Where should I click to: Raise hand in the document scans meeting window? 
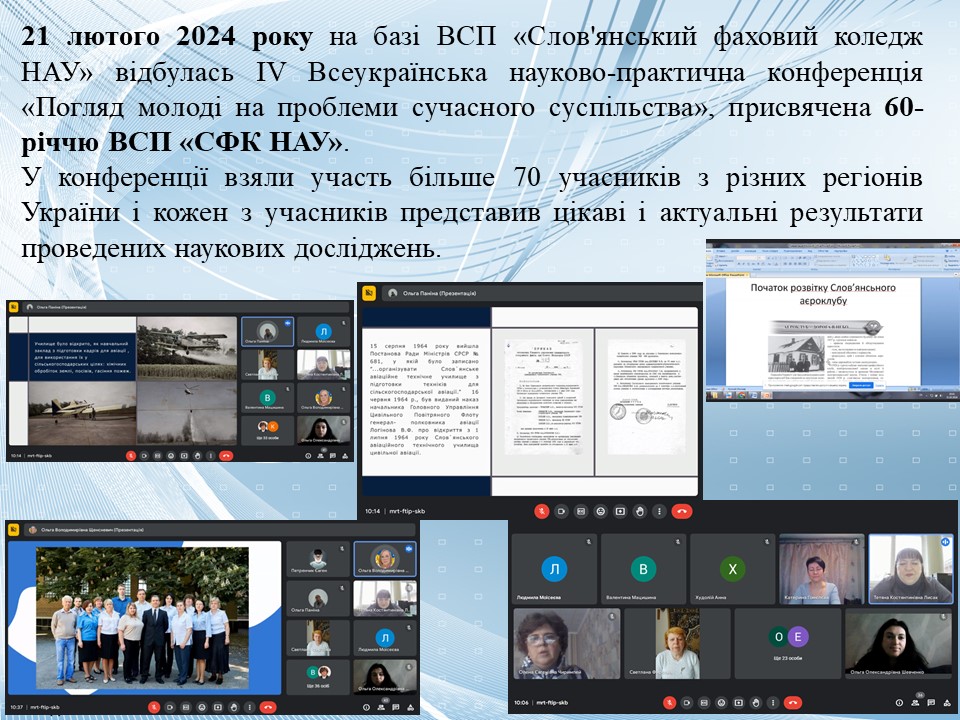click(x=639, y=511)
